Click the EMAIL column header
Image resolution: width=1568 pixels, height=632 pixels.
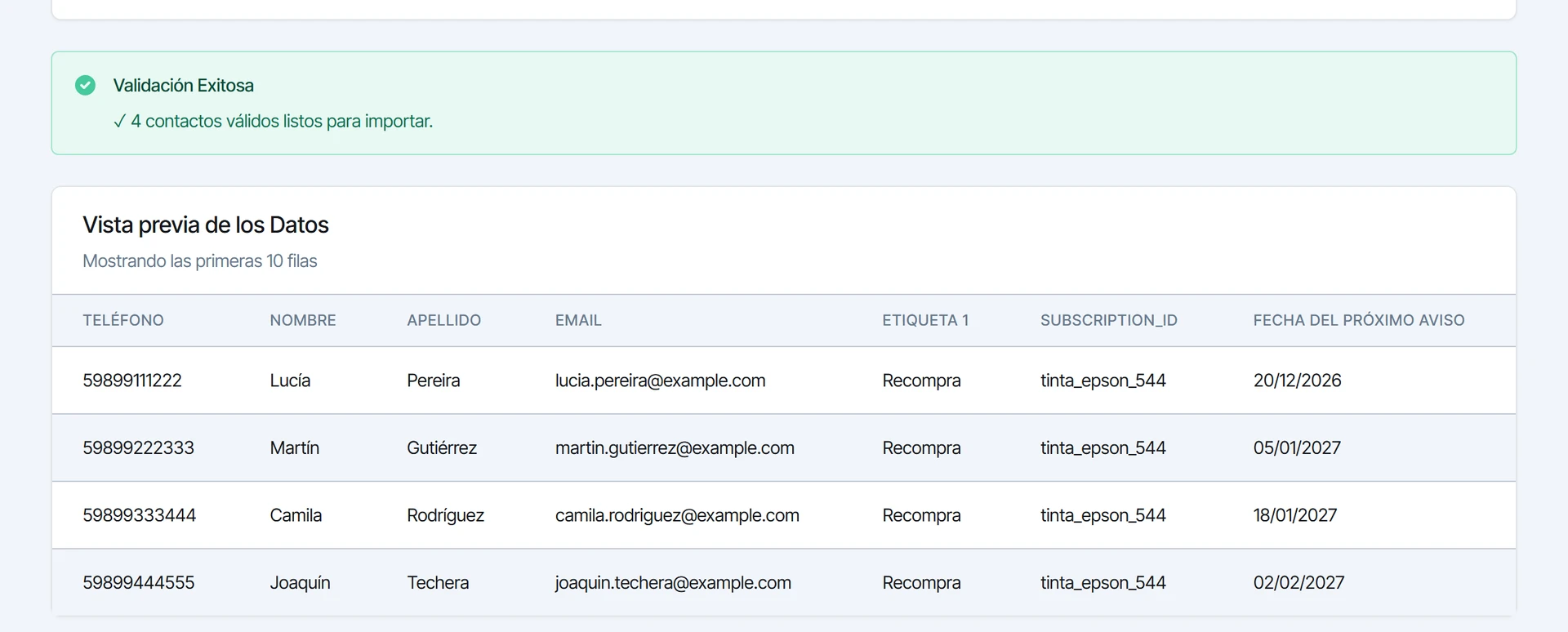click(578, 320)
